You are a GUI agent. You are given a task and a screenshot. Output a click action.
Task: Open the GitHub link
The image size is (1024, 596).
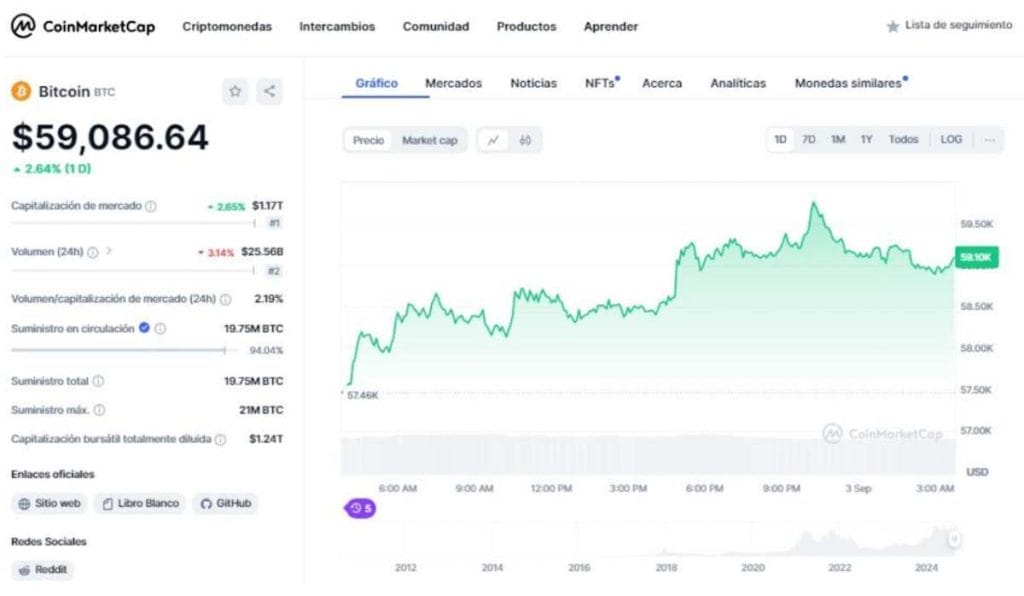pos(225,504)
